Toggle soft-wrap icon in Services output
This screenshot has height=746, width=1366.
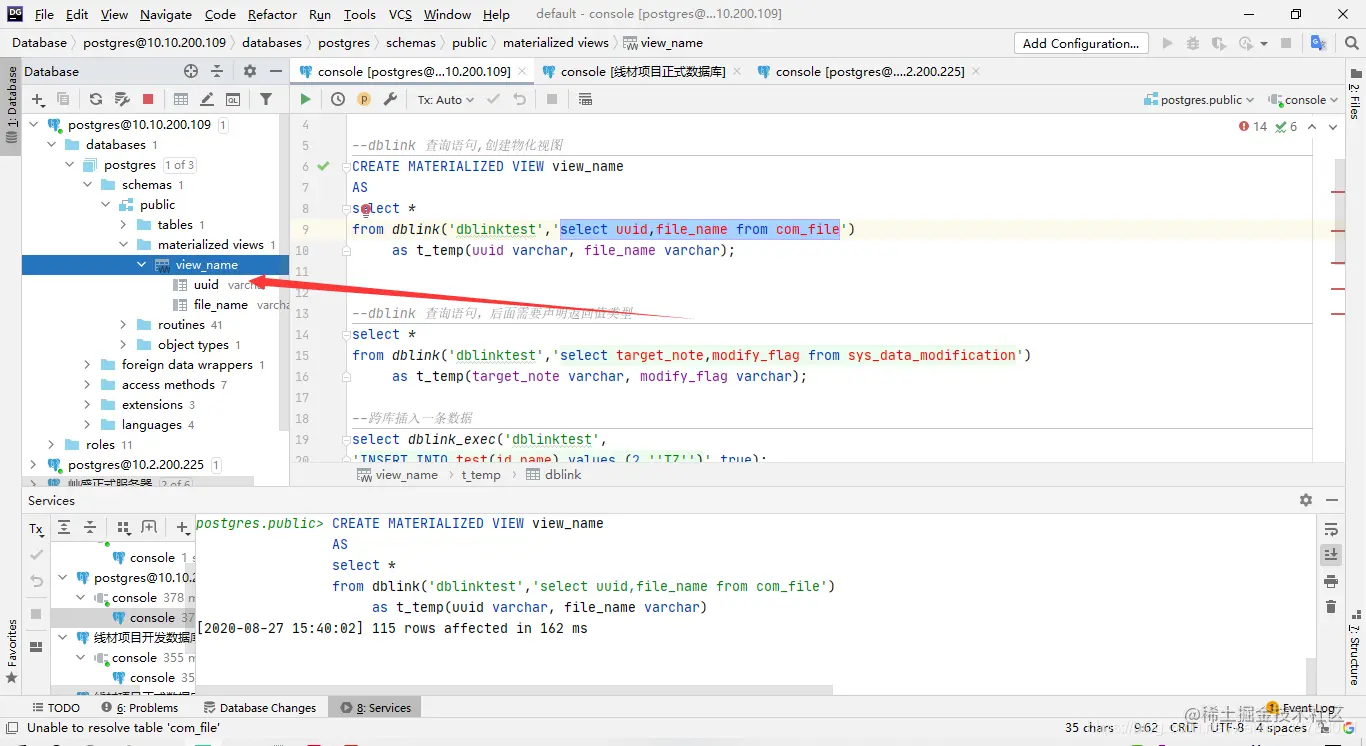[1331, 529]
